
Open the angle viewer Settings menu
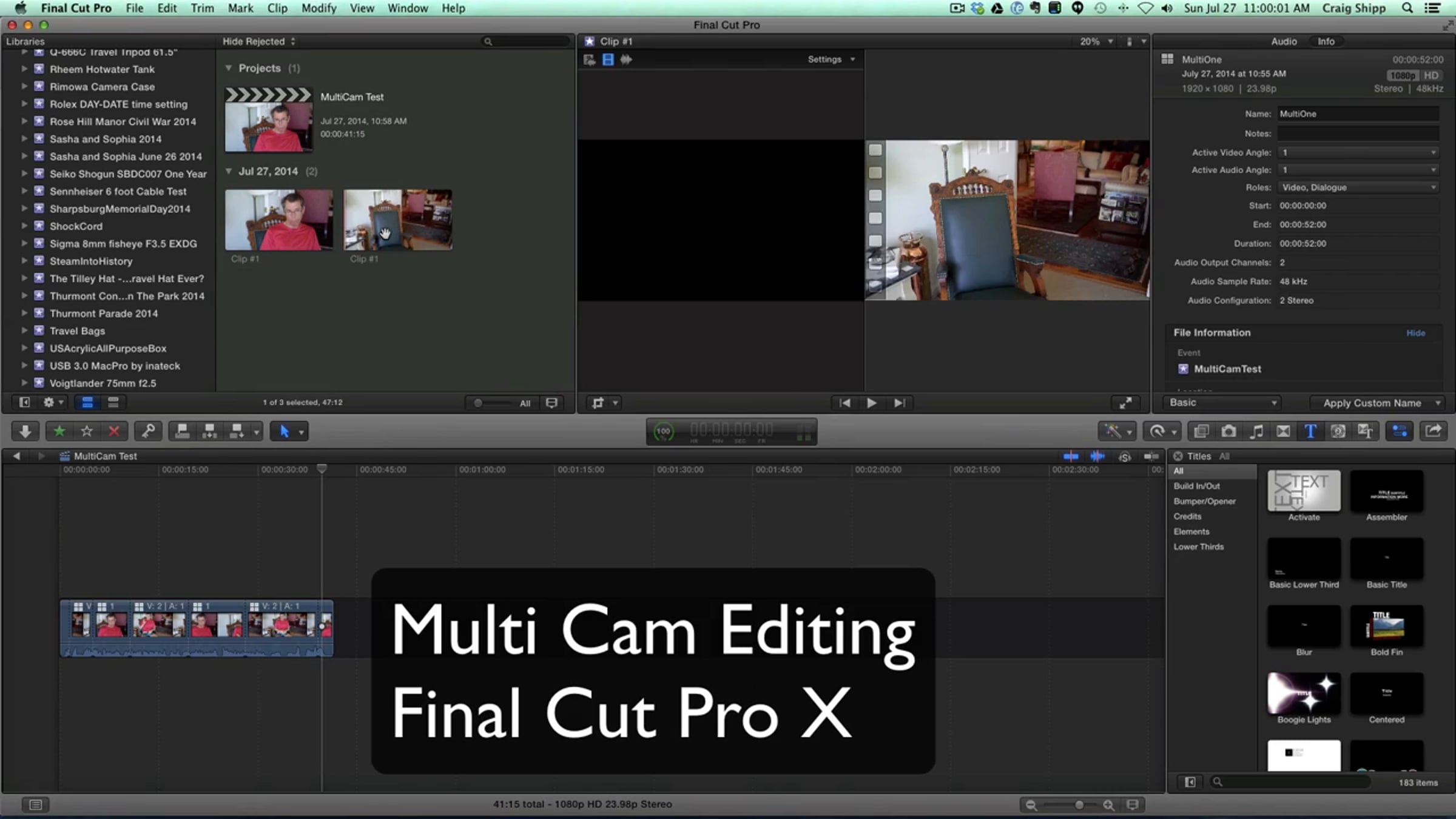(831, 59)
